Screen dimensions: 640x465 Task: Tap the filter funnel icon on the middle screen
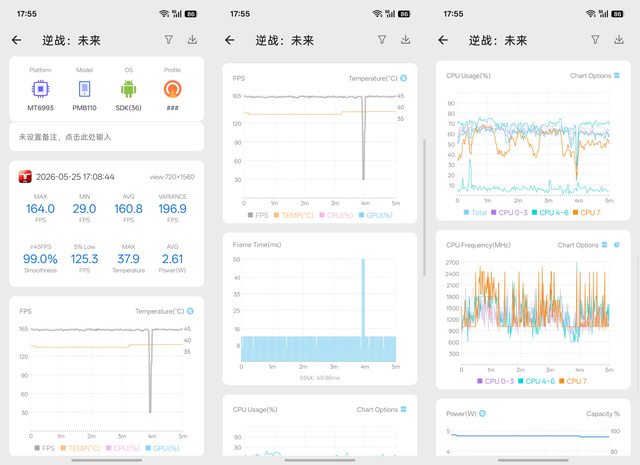382,40
